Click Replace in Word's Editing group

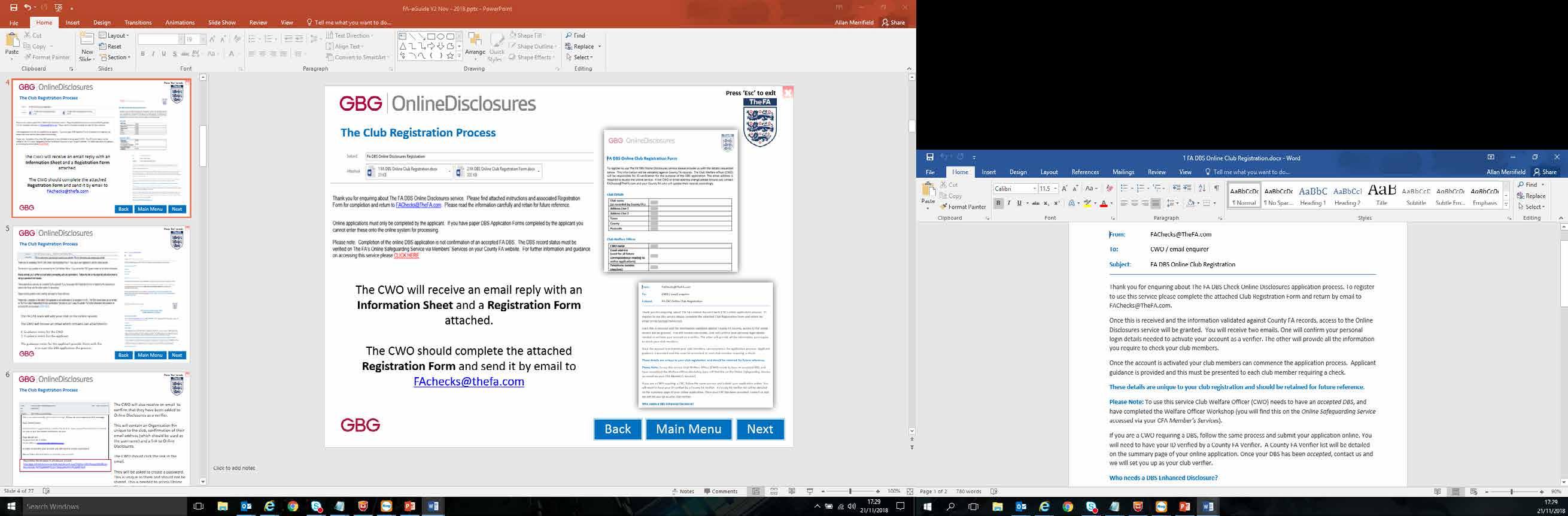pos(1531,196)
